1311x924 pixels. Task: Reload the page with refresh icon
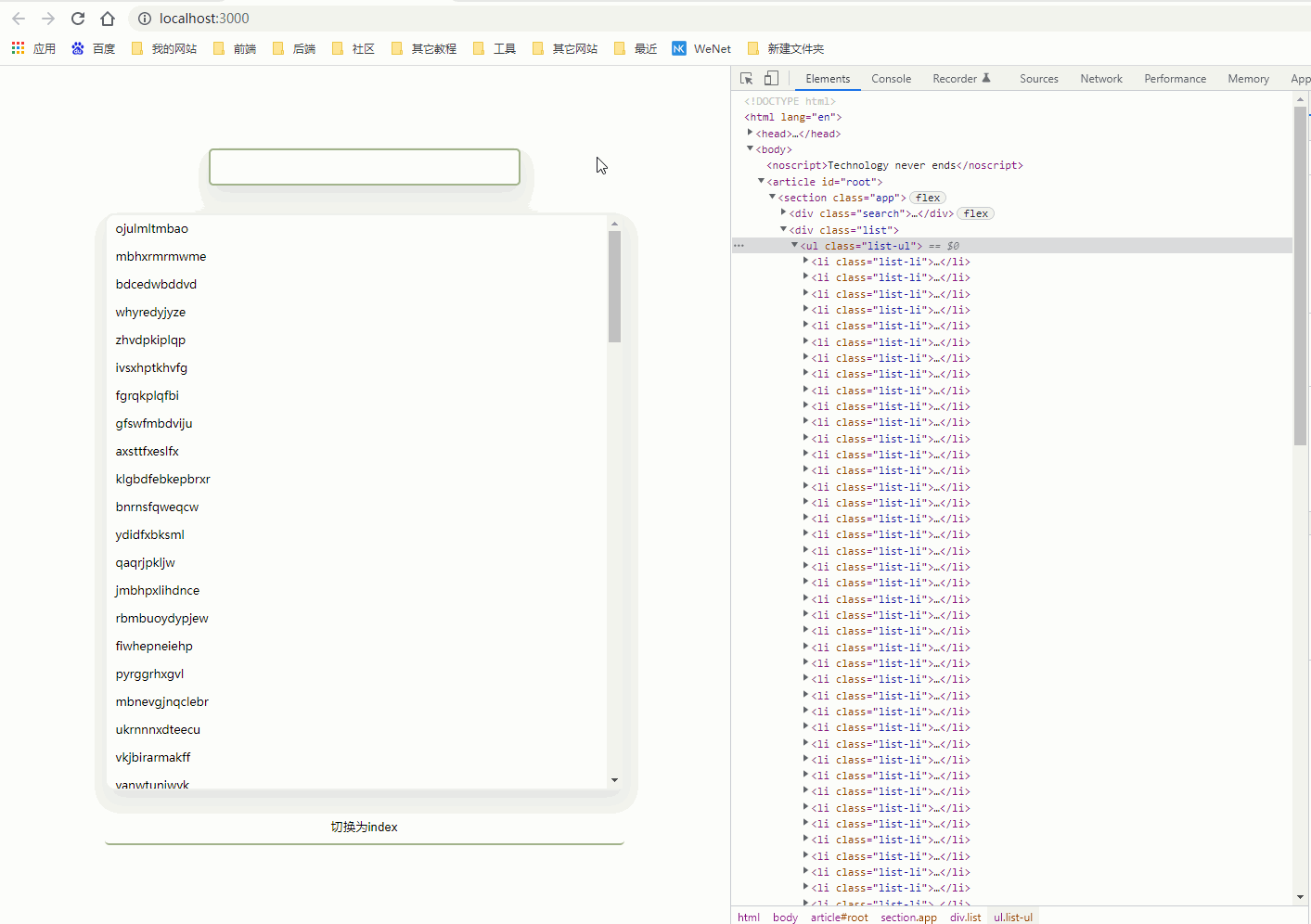tap(78, 19)
